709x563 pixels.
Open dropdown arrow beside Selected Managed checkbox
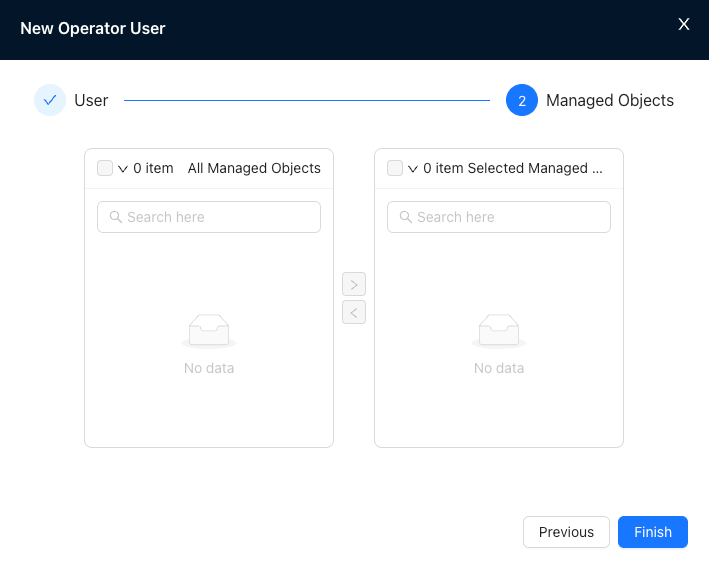[413, 169]
